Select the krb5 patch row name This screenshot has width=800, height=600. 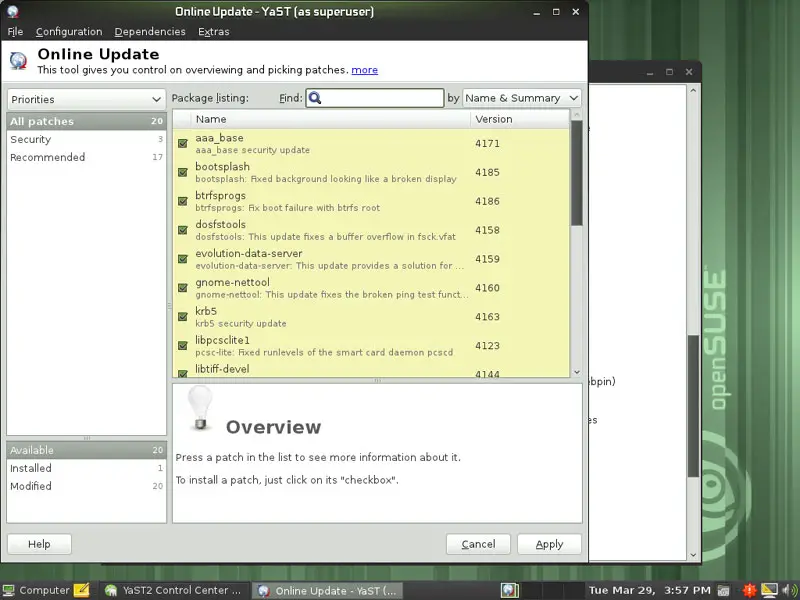(206, 311)
